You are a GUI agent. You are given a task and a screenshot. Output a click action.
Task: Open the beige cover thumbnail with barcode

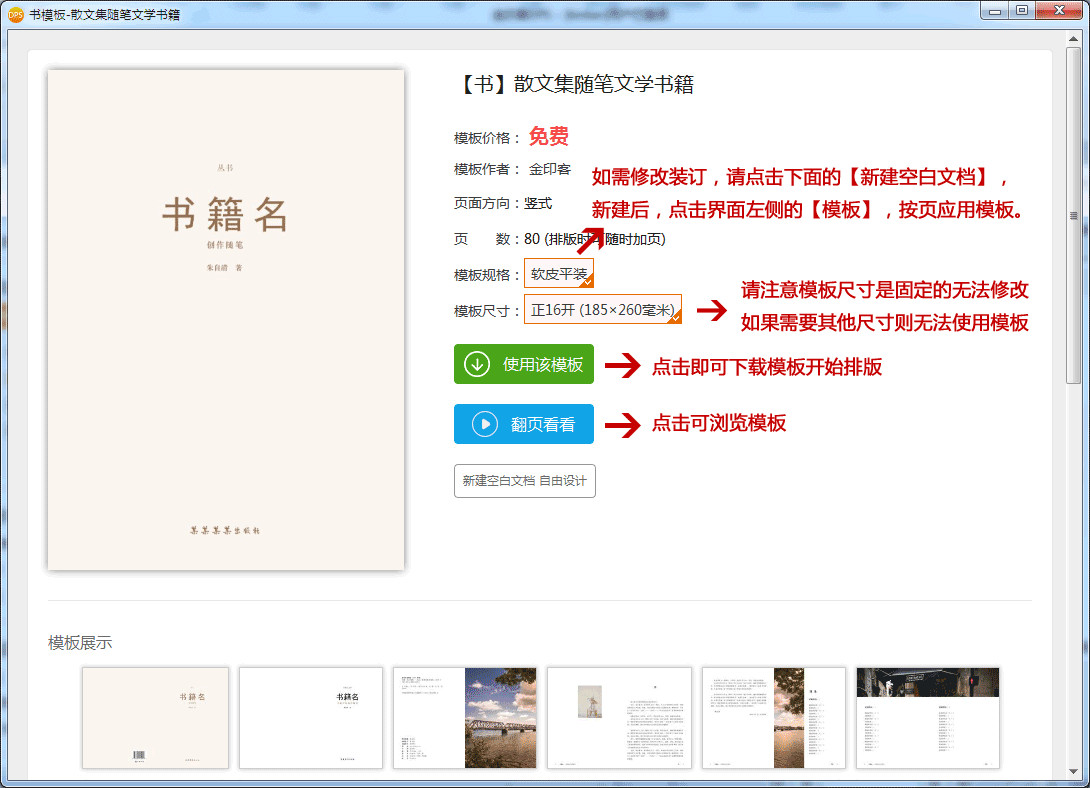pos(155,718)
